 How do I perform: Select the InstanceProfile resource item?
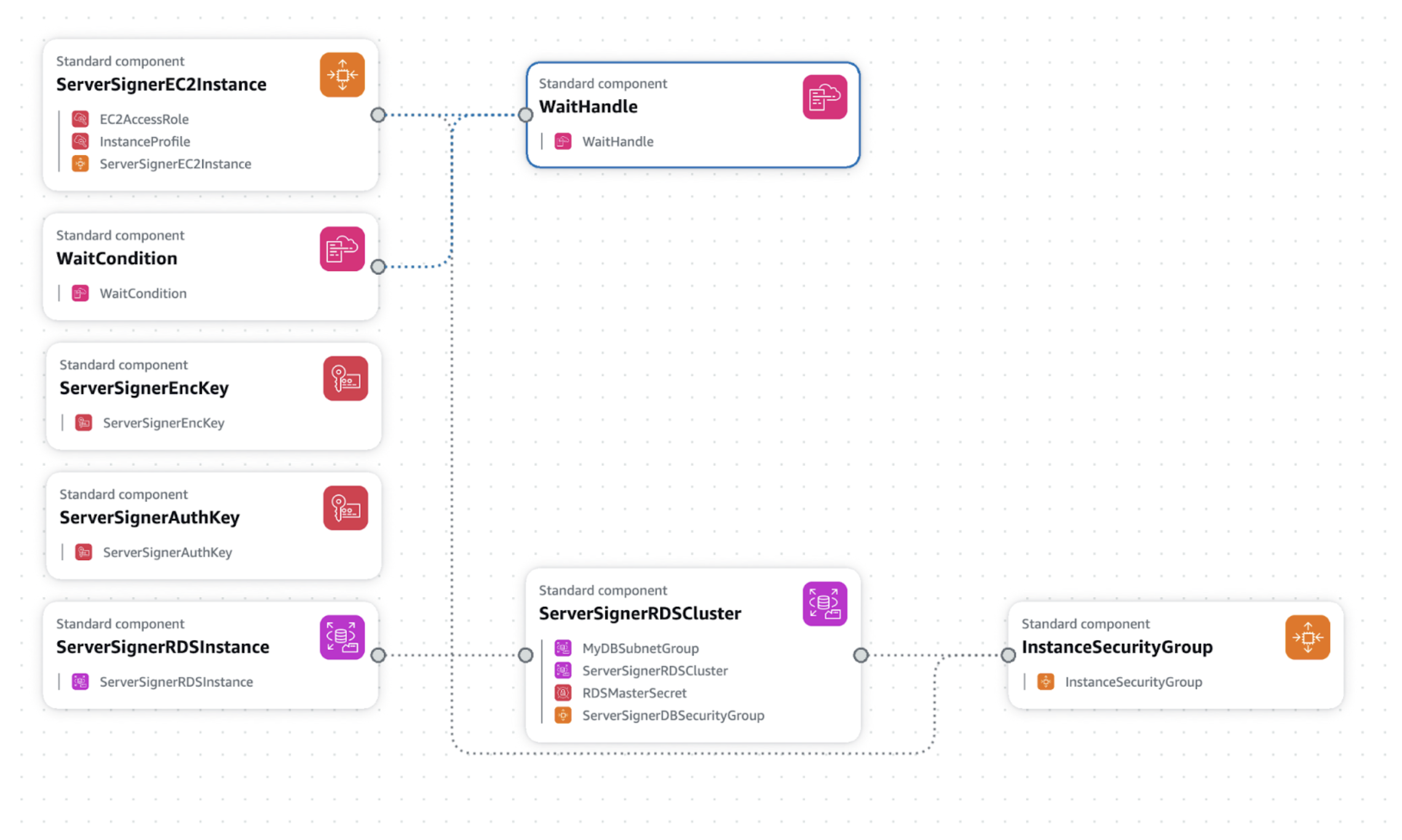point(145,141)
